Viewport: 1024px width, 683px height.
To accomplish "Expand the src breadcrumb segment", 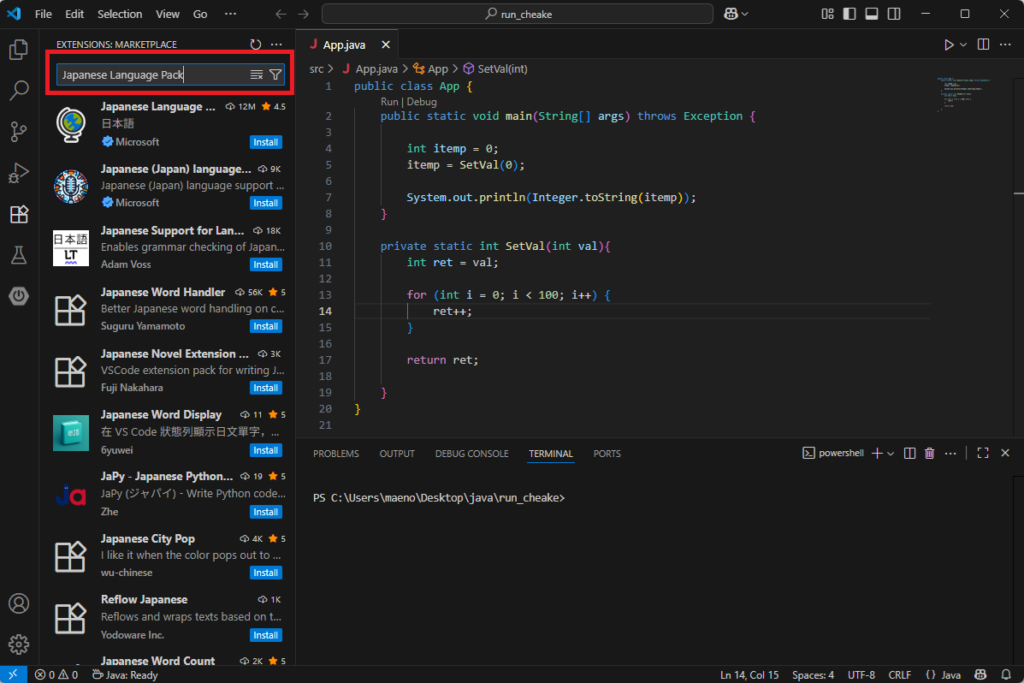I will coord(316,69).
